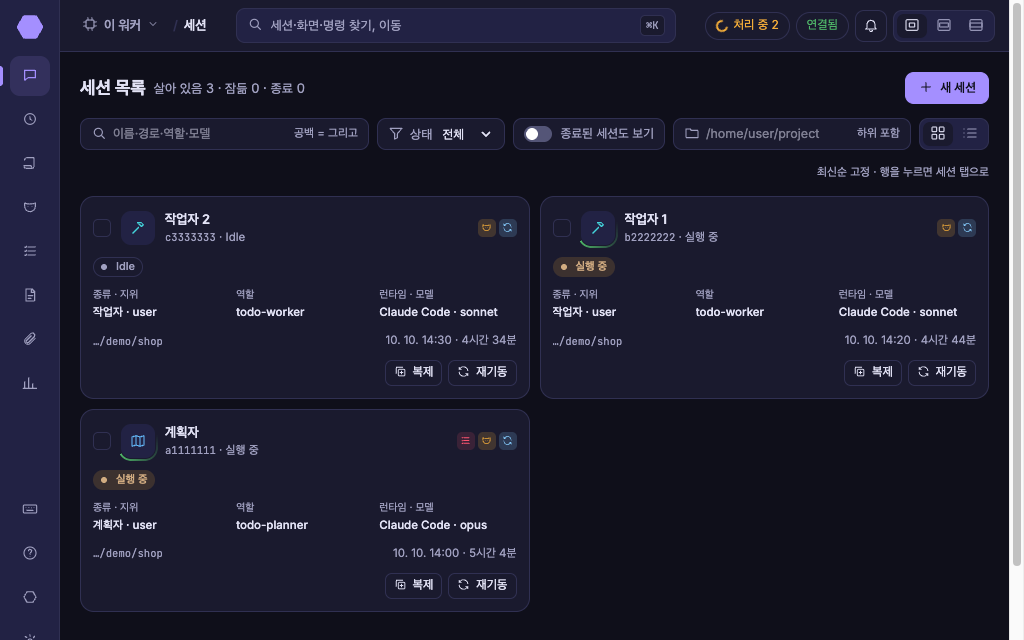Click 재기동 on the 계획자 card

pyautogui.click(x=483, y=585)
